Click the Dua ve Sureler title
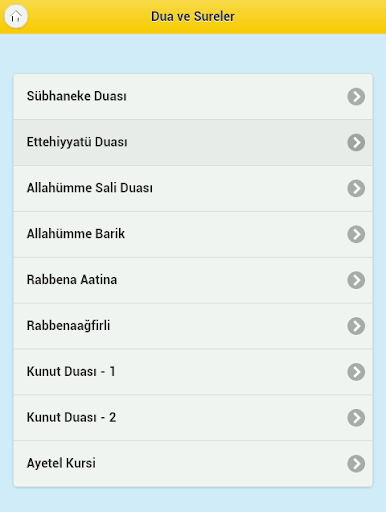The width and height of the screenshot is (386, 512). [193, 16]
